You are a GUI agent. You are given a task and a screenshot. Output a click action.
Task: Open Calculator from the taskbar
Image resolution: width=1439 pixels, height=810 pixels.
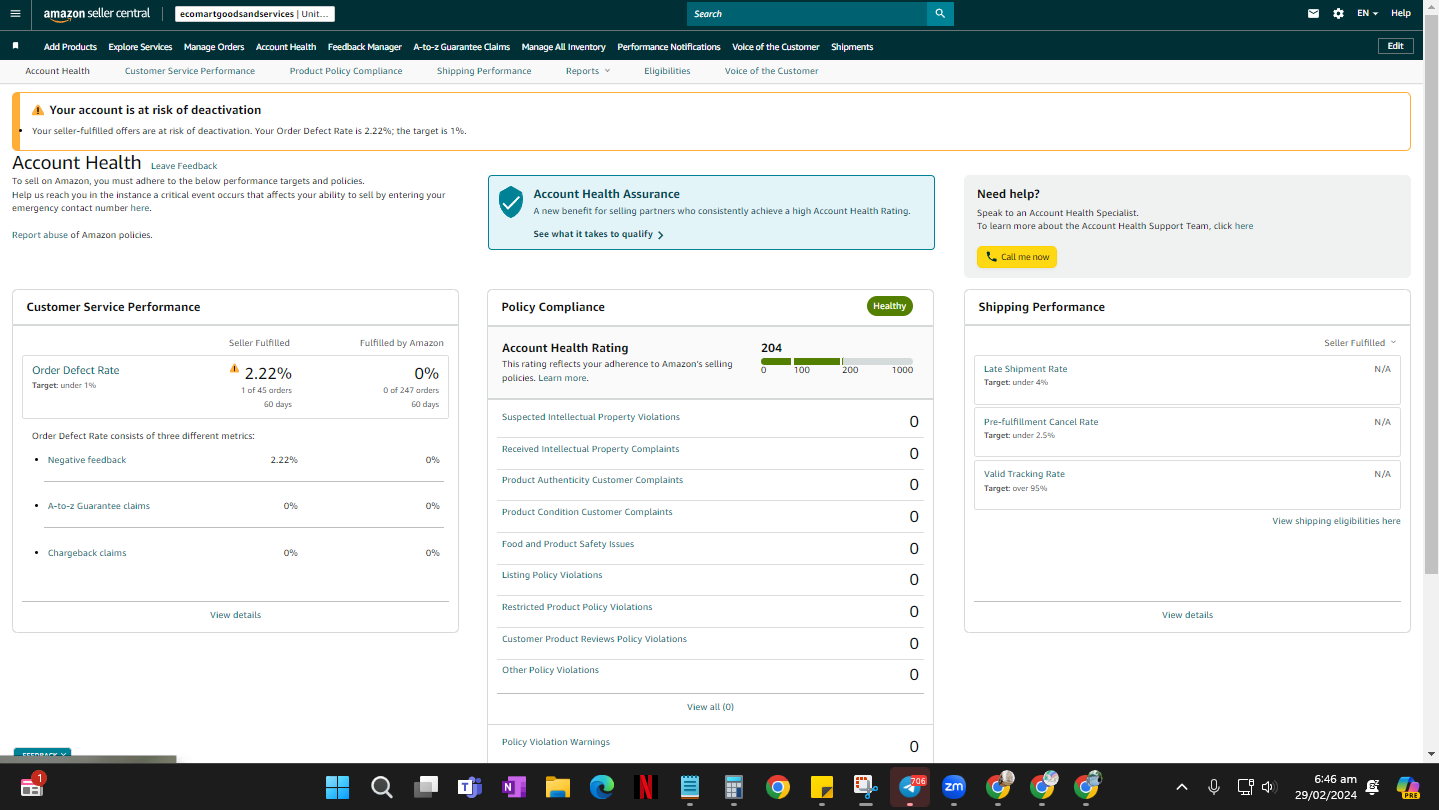click(733, 787)
